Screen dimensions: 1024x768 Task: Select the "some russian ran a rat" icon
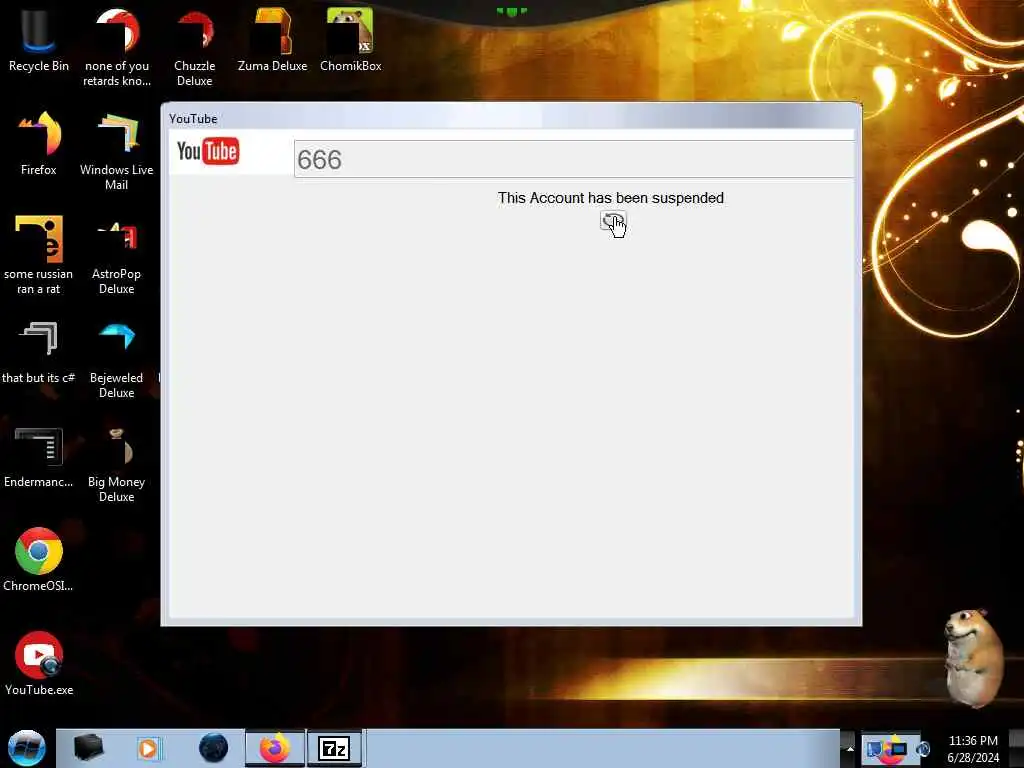pyautogui.click(x=39, y=255)
